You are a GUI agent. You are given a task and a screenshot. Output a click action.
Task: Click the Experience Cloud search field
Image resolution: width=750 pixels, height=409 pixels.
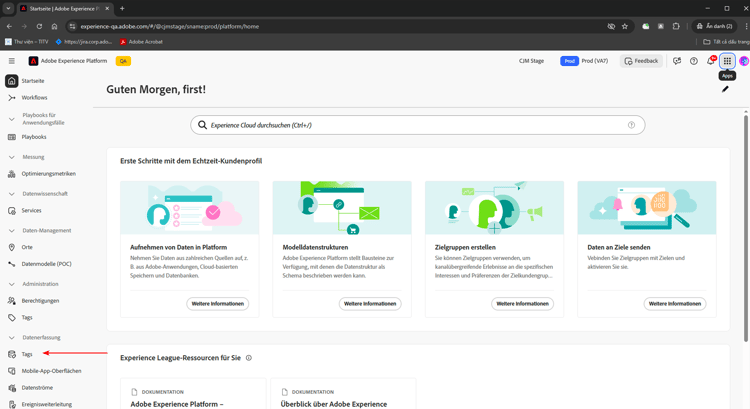tap(418, 125)
